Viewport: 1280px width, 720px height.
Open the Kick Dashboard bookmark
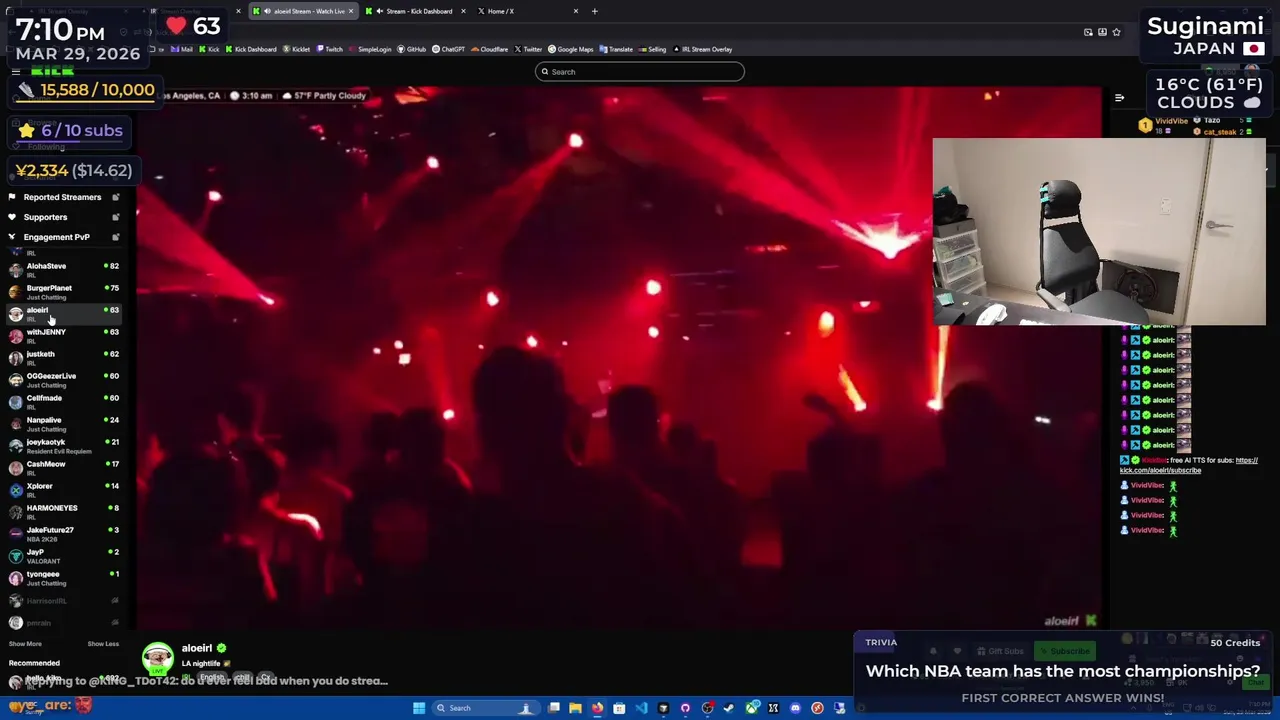(x=250, y=49)
